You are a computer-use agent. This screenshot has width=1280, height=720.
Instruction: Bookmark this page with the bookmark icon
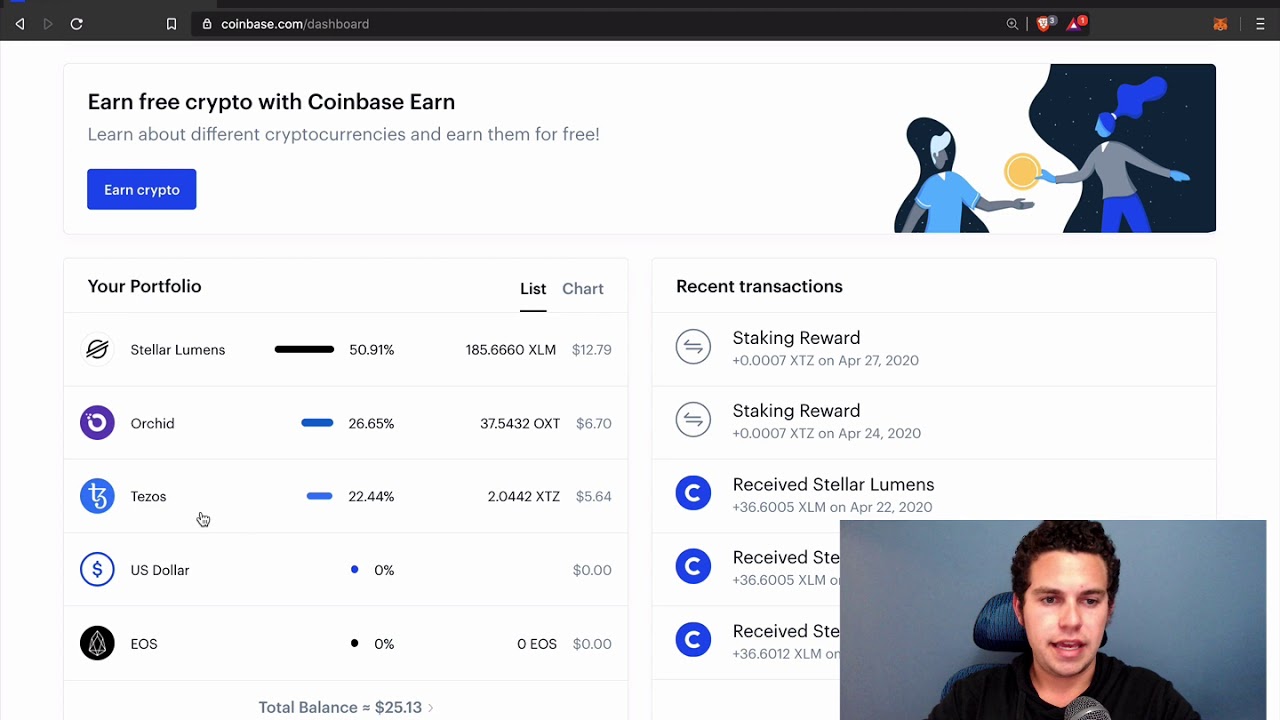[x=171, y=24]
